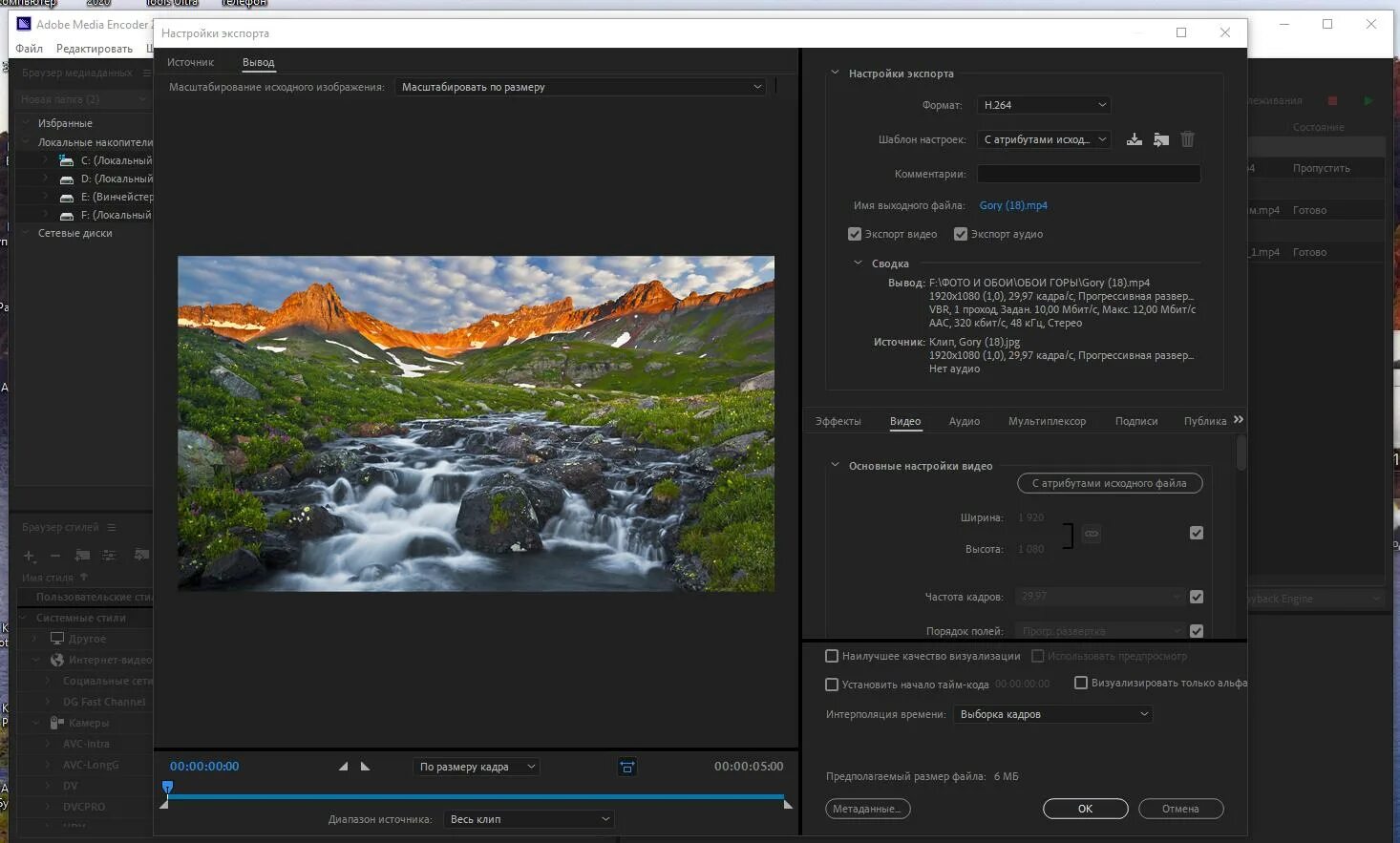The height and width of the screenshot is (843, 1400).
Task: Open the Эффекты tab
Action: click(x=838, y=421)
